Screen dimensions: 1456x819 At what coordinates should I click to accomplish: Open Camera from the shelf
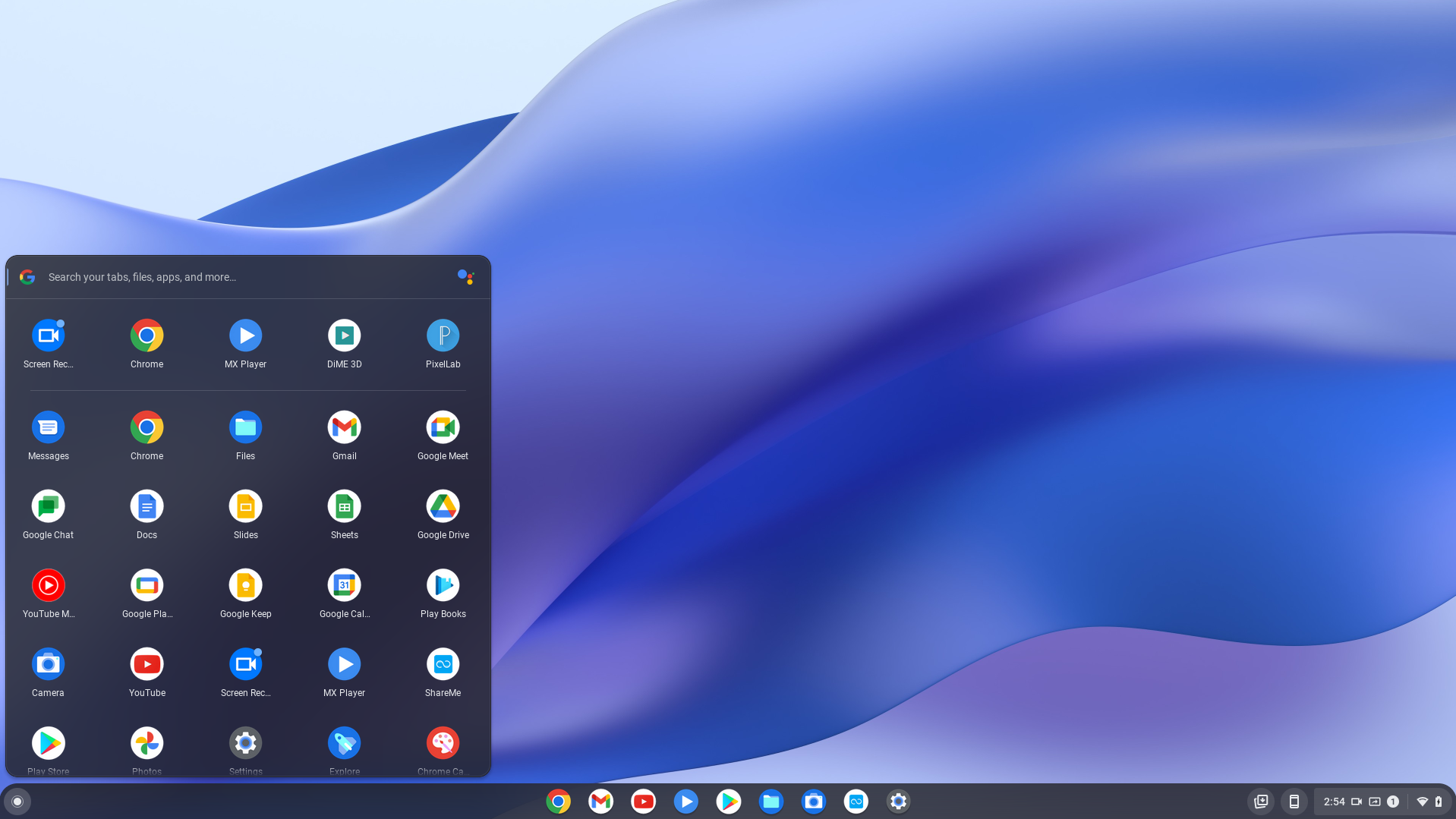813,802
